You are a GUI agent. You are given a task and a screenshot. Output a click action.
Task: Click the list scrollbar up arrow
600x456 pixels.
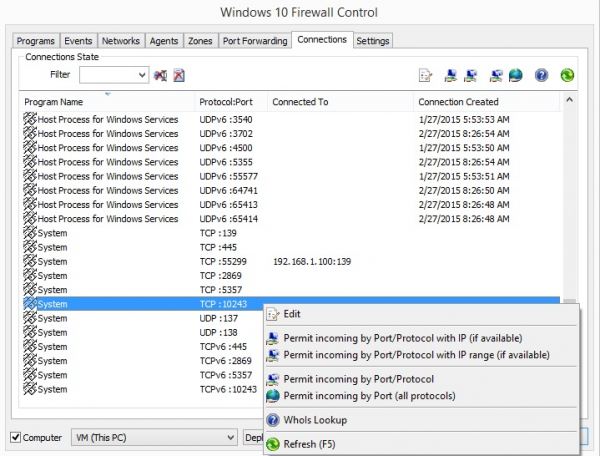(569, 100)
